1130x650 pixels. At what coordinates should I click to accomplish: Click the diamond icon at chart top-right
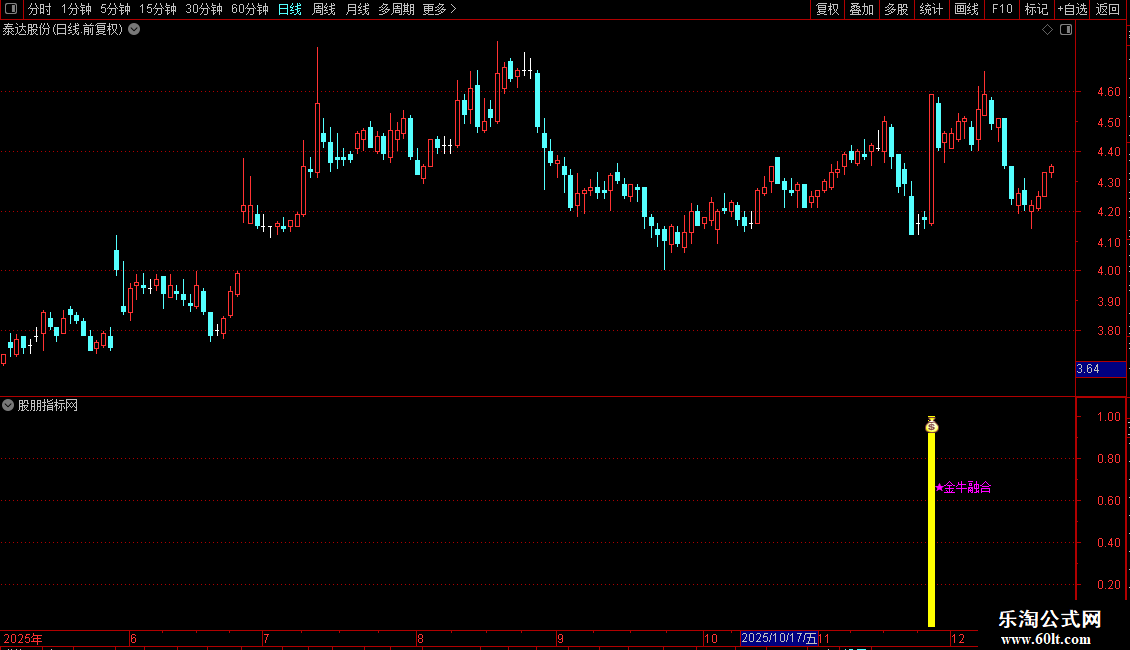[1048, 30]
